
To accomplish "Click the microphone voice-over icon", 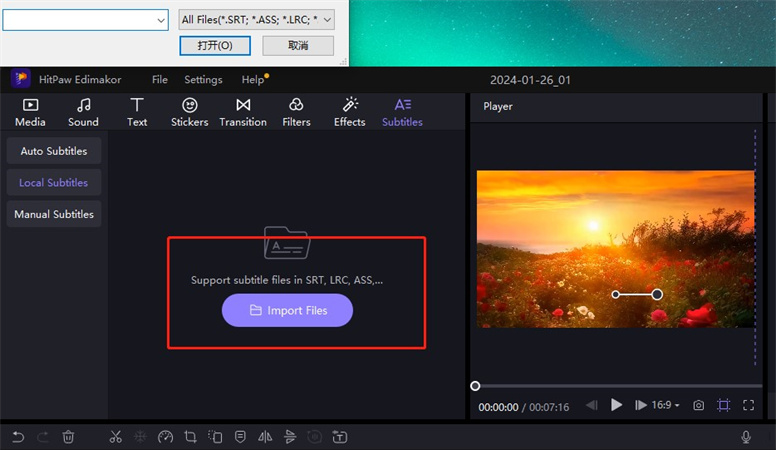I will (746, 437).
